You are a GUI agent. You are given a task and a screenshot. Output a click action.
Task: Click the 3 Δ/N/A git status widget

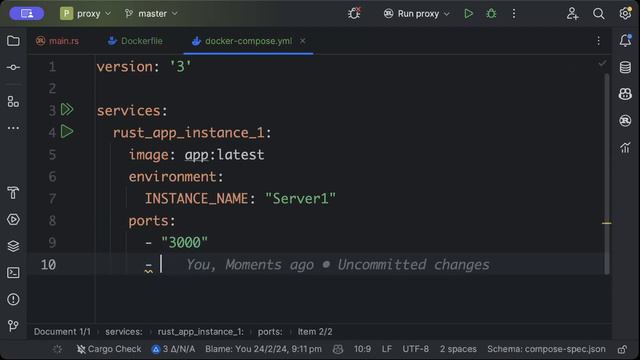pyautogui.click(x=173, y=349)
